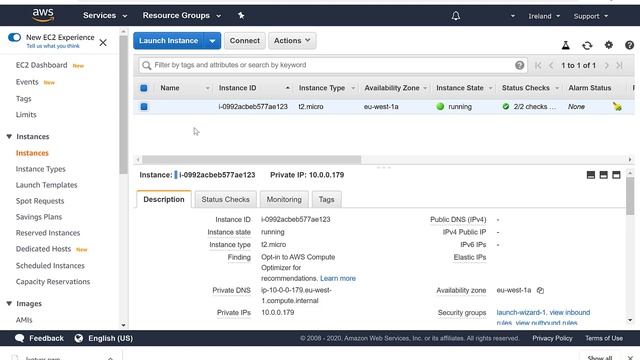This screenshot has width=640, height=360.
Task: Open the Description tab
Action: coord(164,200)
